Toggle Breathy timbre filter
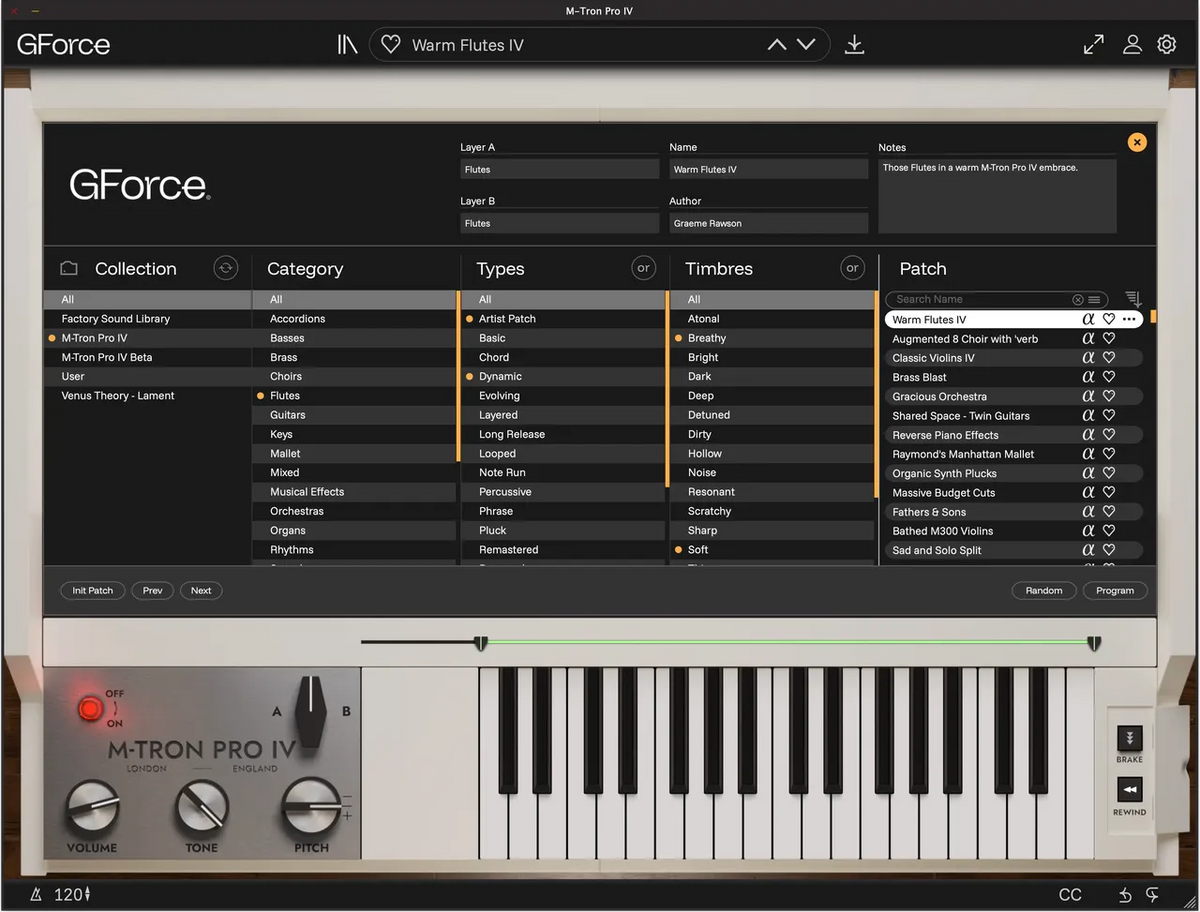 click(772, 338)
